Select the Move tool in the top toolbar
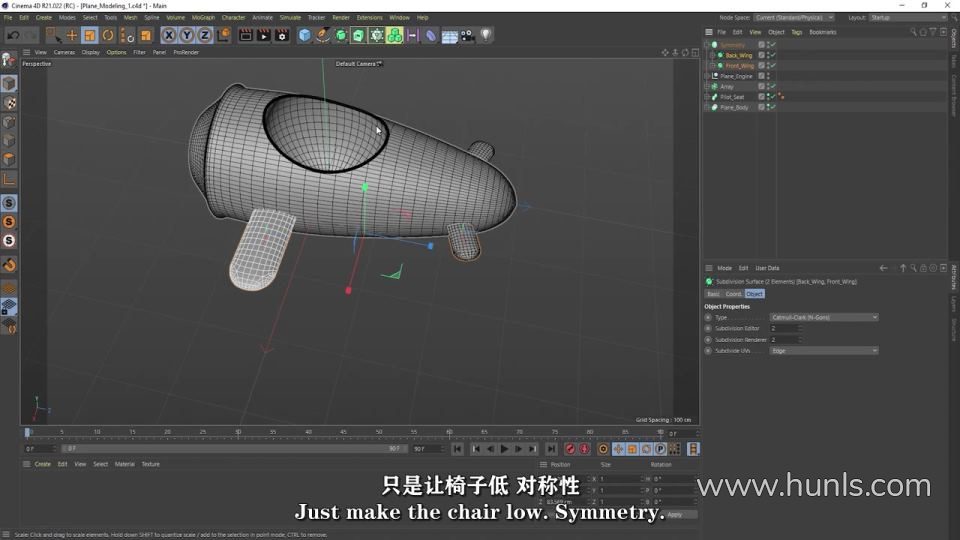This screenshot has width=960, height=540. (x=72, y=35)
